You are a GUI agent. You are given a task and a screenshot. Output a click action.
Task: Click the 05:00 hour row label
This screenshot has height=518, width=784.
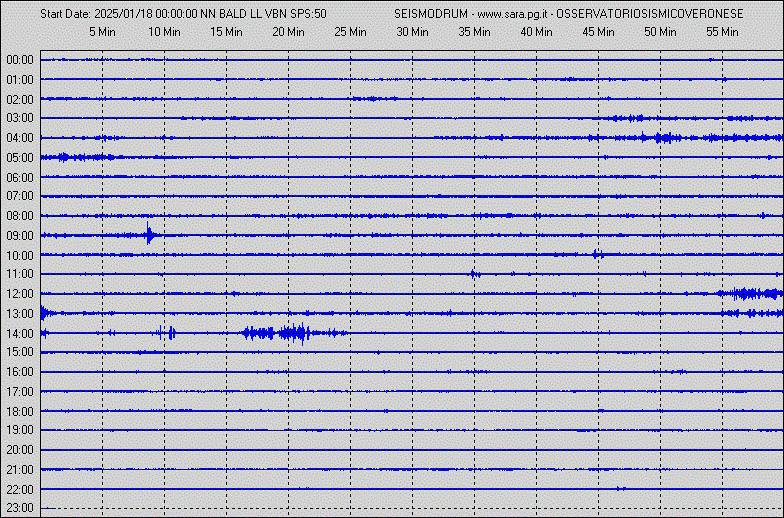(20, 158)
